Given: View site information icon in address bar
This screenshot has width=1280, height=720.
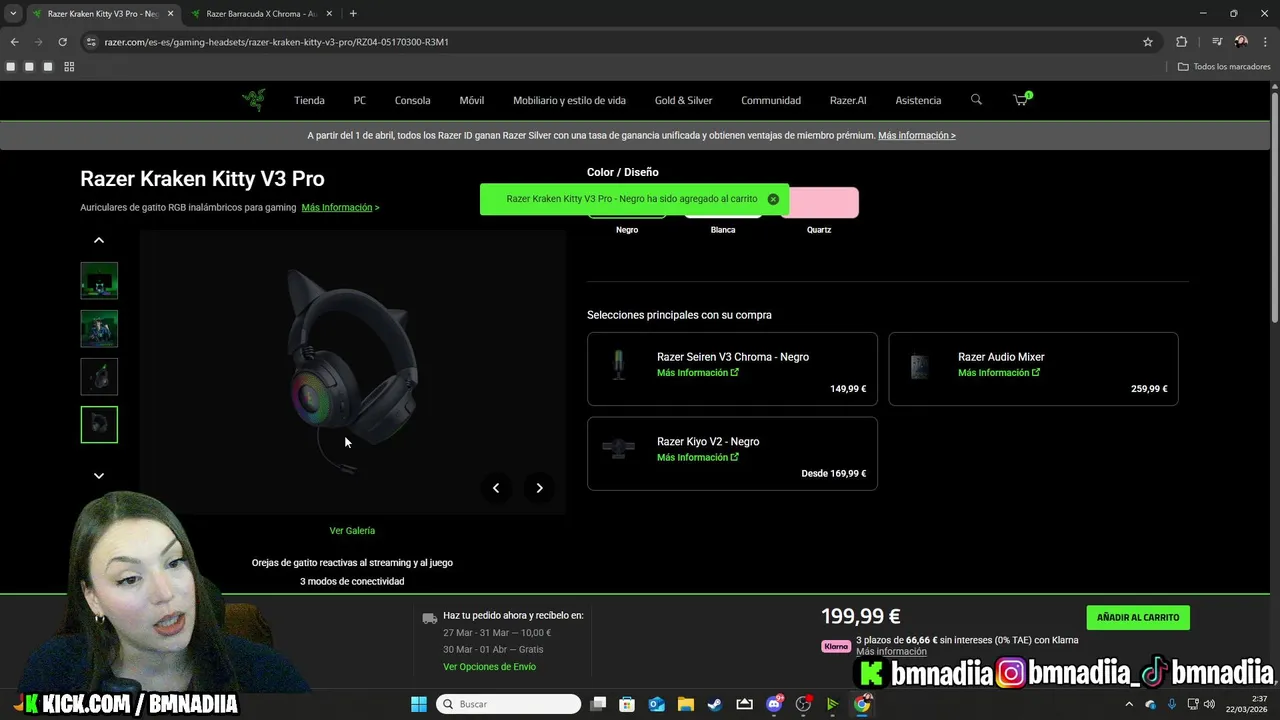Looking at the screenshot, I should coord(91,42).
